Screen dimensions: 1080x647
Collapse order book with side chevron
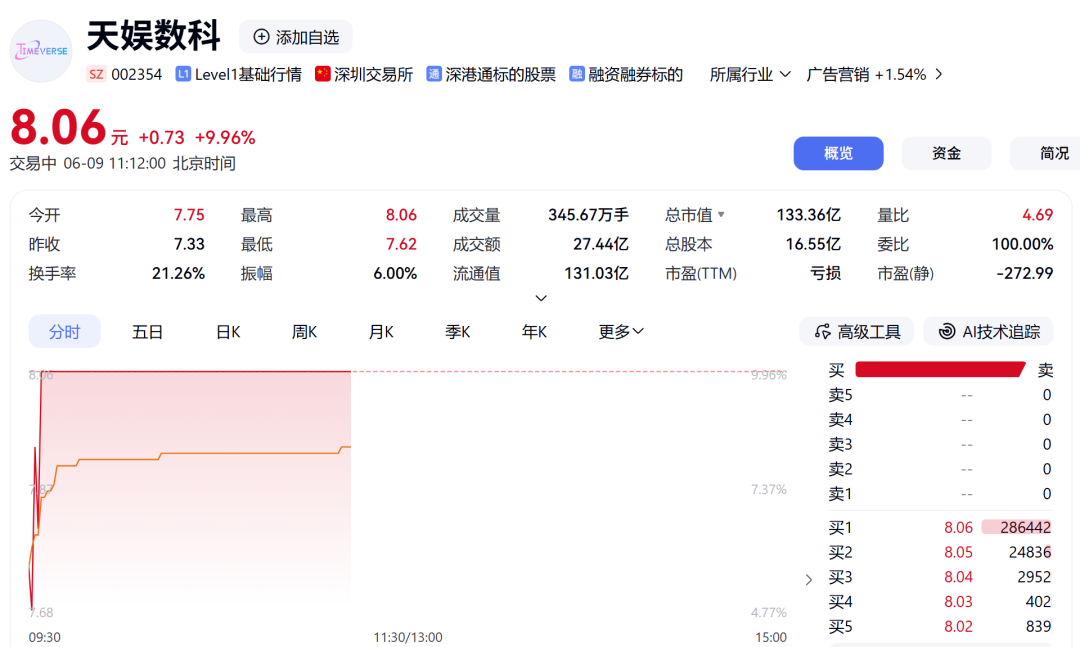point(809,579)
